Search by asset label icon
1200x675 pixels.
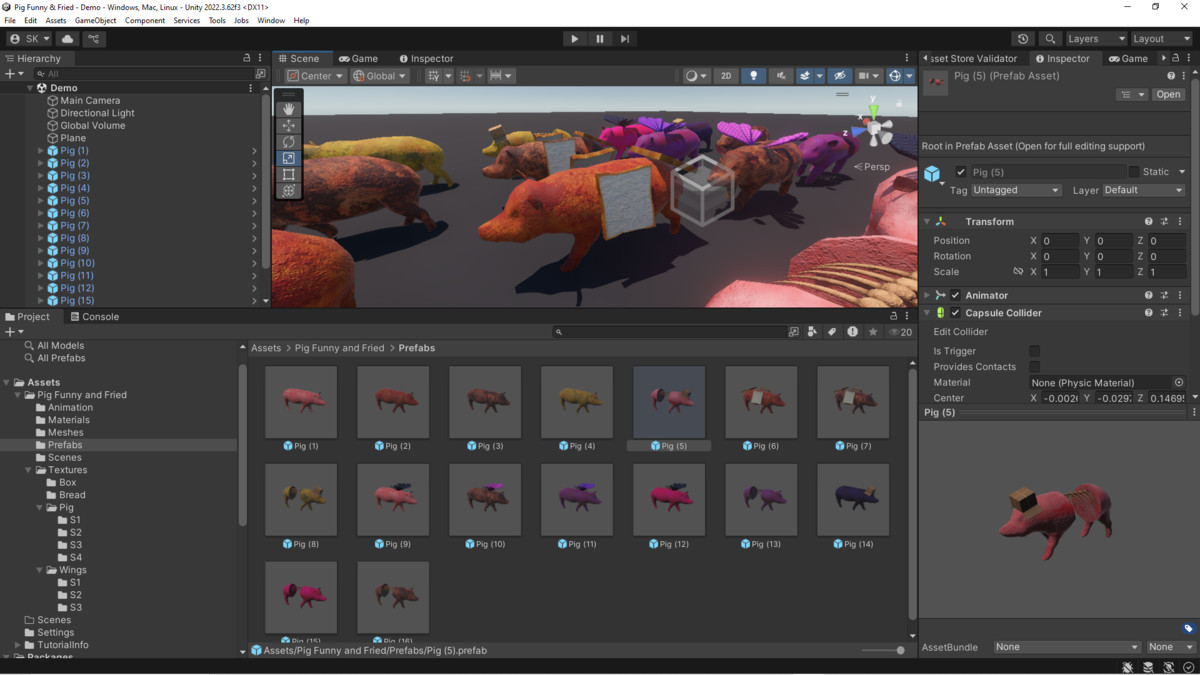[x=832, y=332]
